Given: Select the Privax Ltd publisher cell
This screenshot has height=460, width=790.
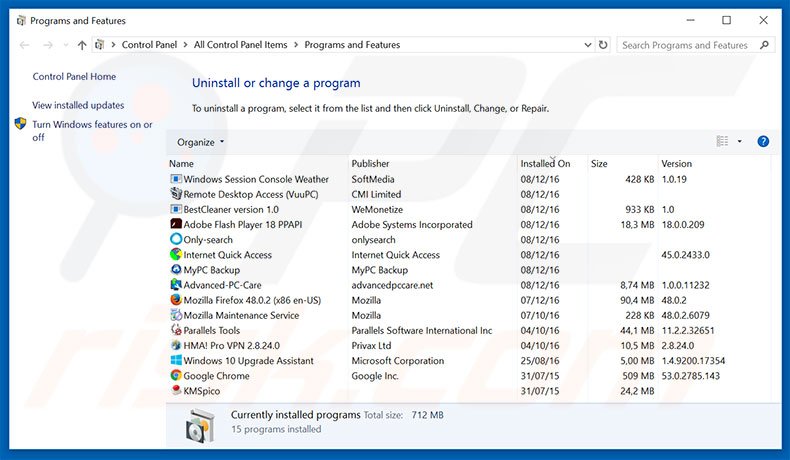Looking at the screenshot, I should (x=371, y=346).
